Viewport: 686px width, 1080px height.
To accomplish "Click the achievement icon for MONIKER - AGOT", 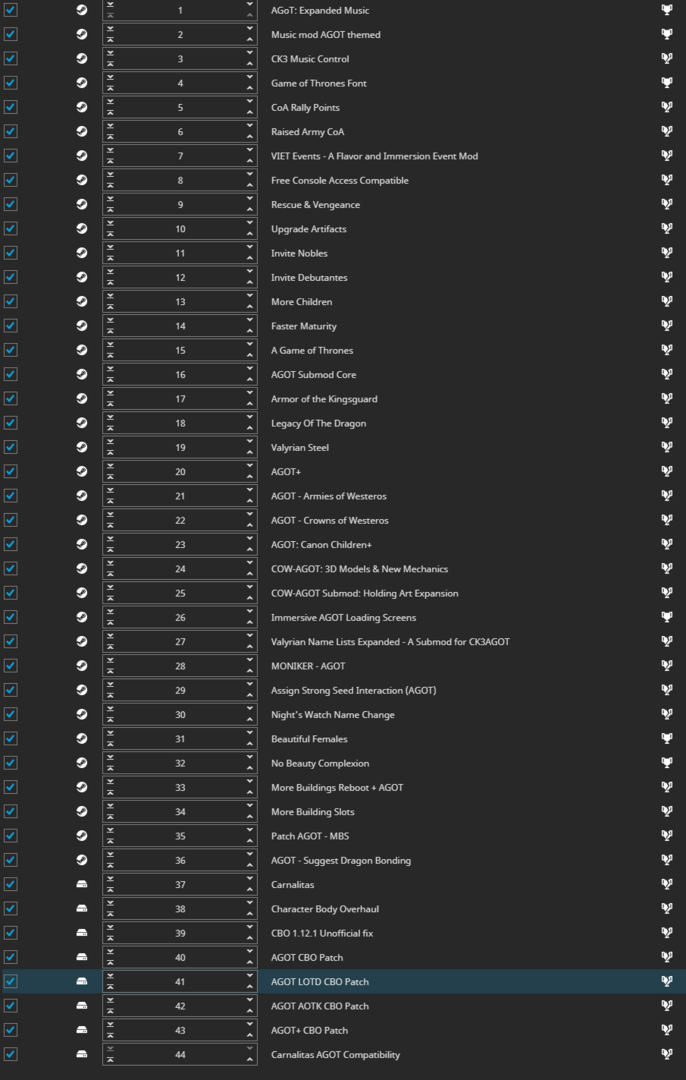I will click(x=667, y=665).
